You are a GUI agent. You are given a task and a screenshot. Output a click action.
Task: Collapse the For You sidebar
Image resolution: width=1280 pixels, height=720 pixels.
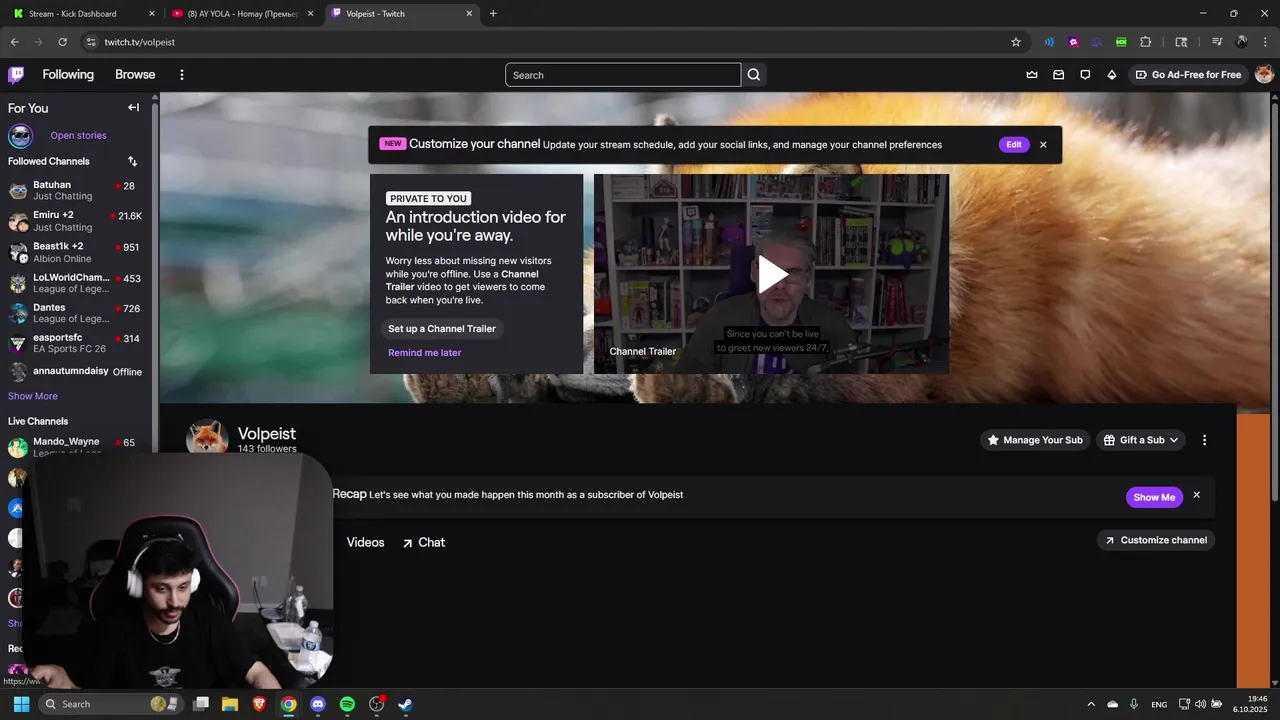click(133, 107)
